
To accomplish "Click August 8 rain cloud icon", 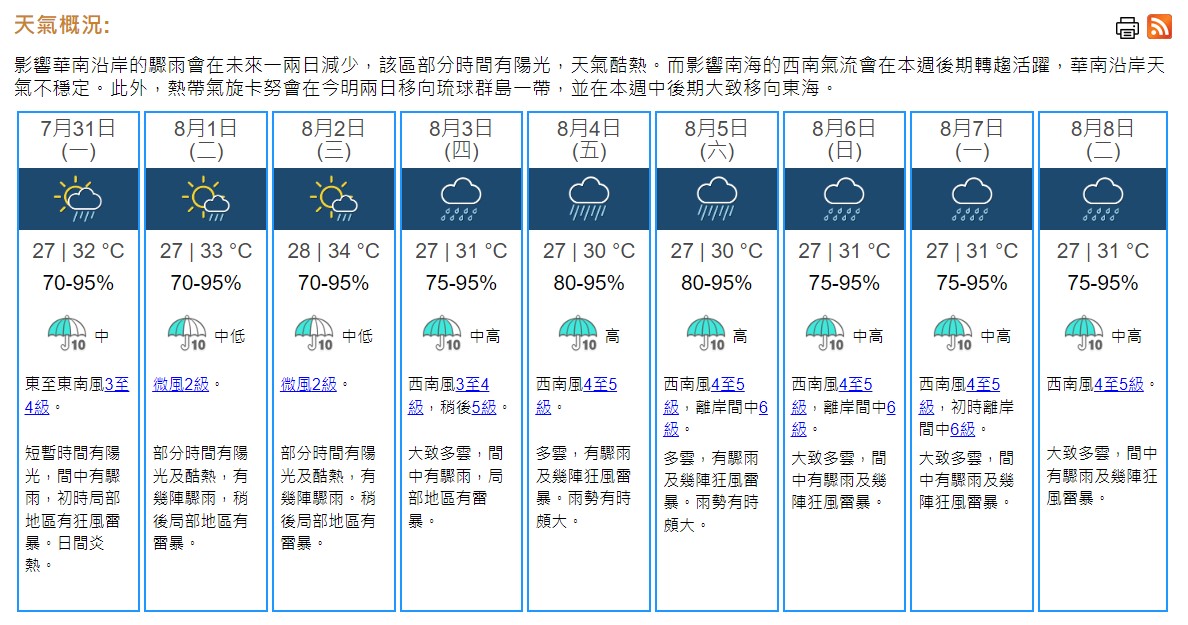I will pyautogui.click(x=1103, y=198).
